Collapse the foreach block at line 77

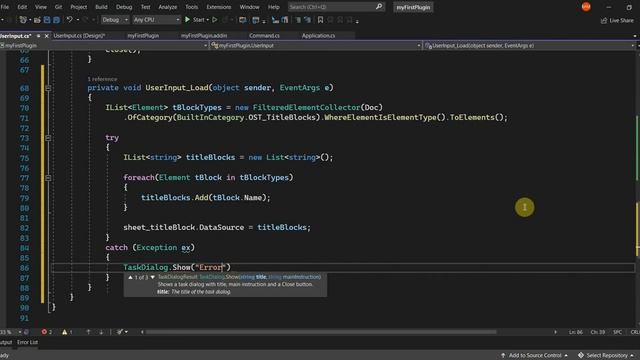pyautogui.click(x=48, y=178)
